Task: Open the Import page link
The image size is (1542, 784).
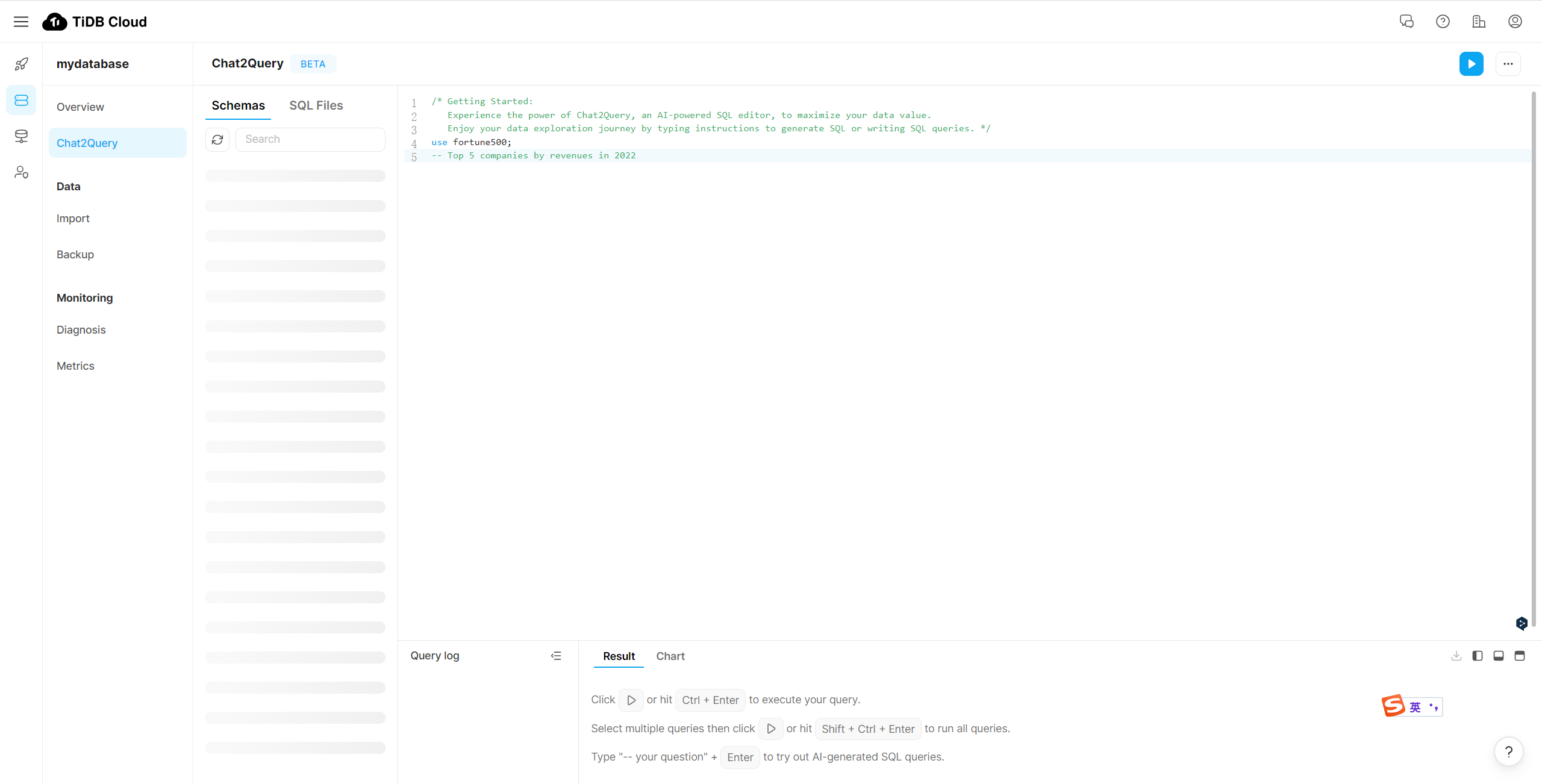Action: pos(73,219)
